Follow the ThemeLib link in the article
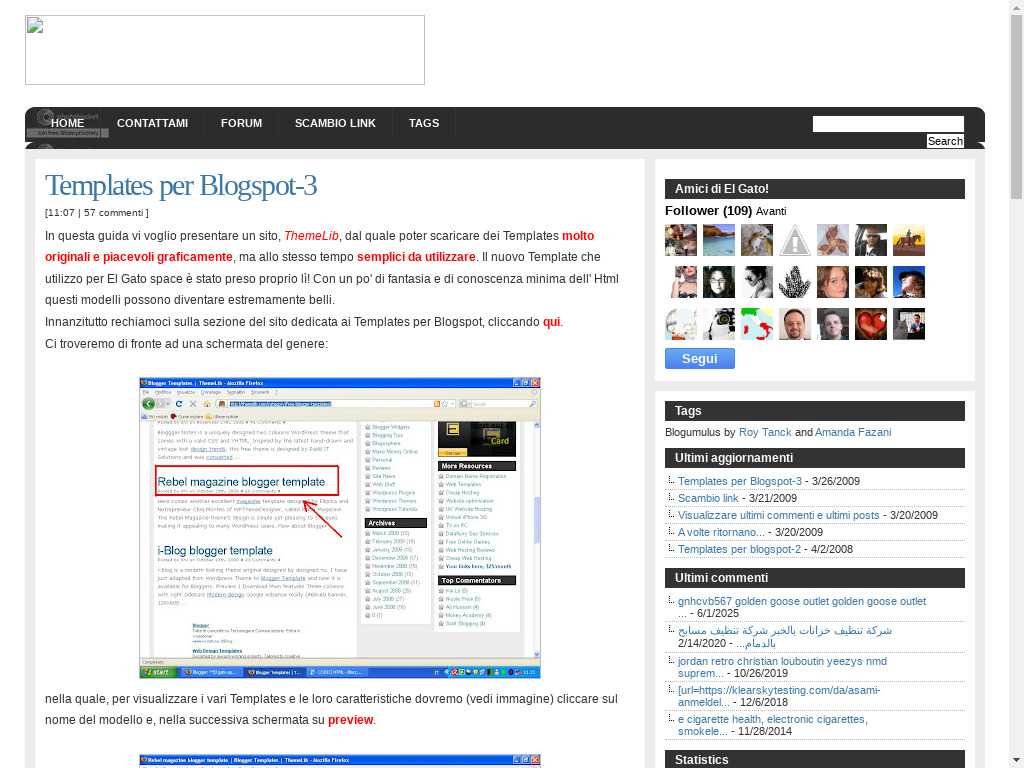This screenshot has width=1024, height=768. [310, 236]
